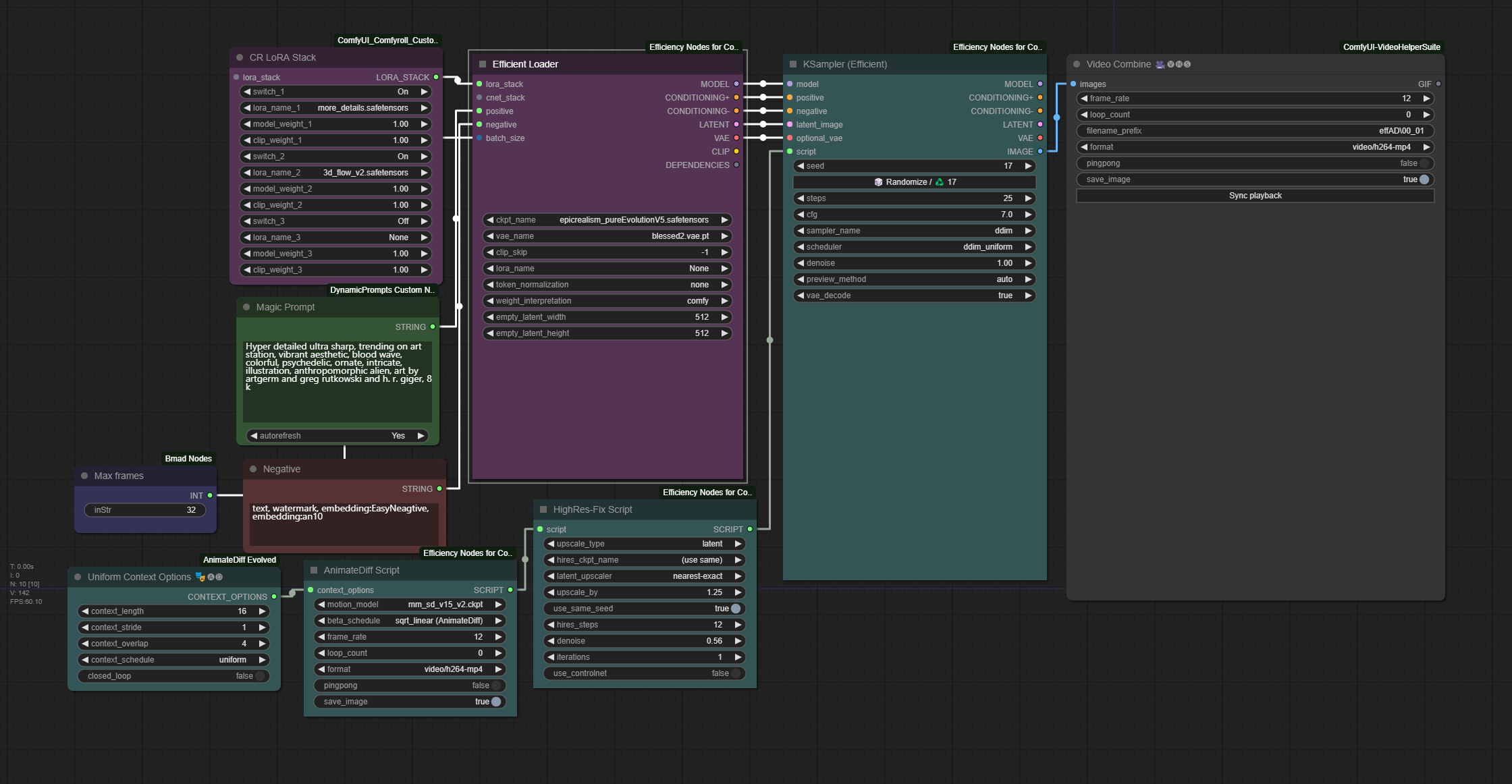This screenshot has height=784, width=1512.
Task: Click the HighRes-Fix Script collapse square
Action: tap(543, 509)
